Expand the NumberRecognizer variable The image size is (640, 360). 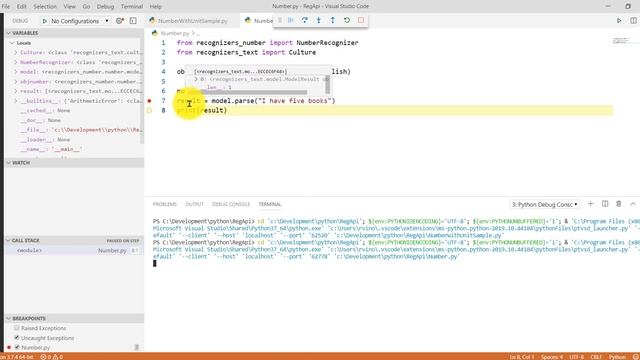(x=16, y=62)
